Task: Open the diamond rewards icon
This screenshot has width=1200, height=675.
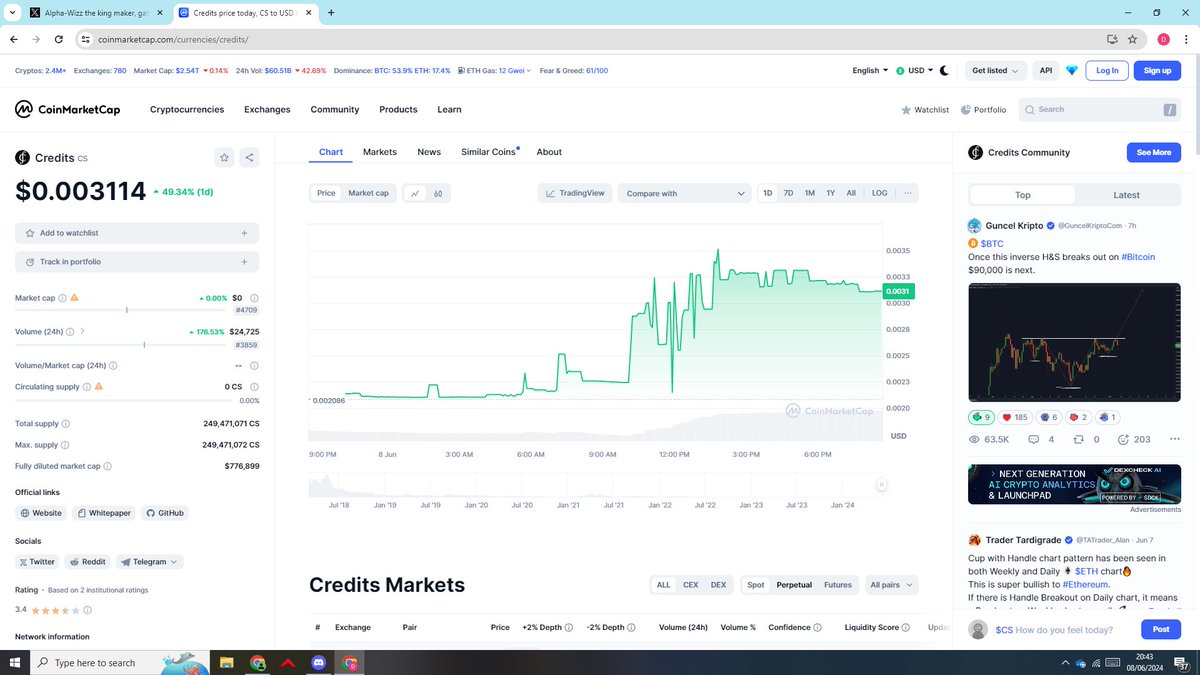Action: tap(1073, 70)
